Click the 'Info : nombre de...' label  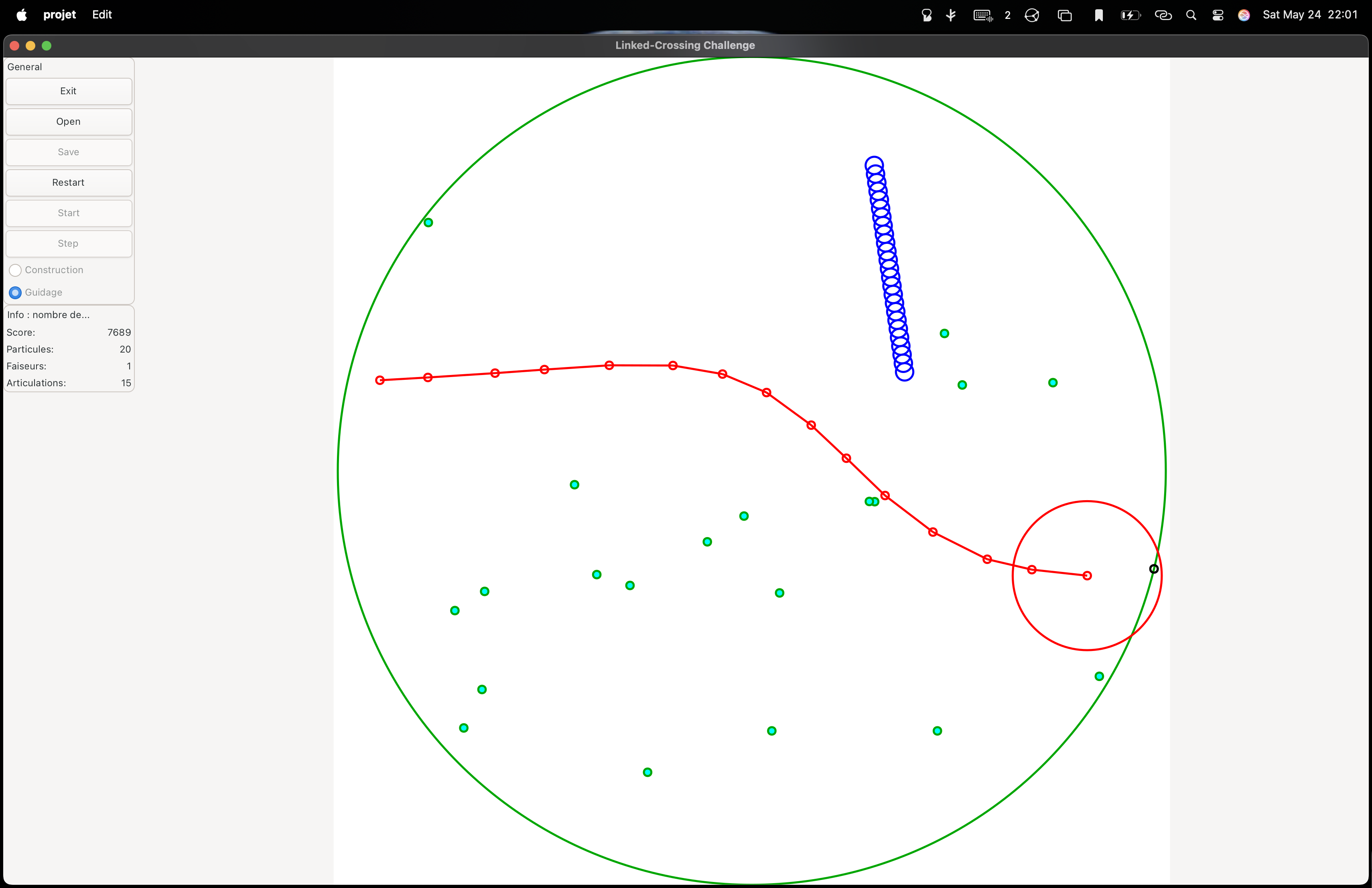tap(49, 314)
